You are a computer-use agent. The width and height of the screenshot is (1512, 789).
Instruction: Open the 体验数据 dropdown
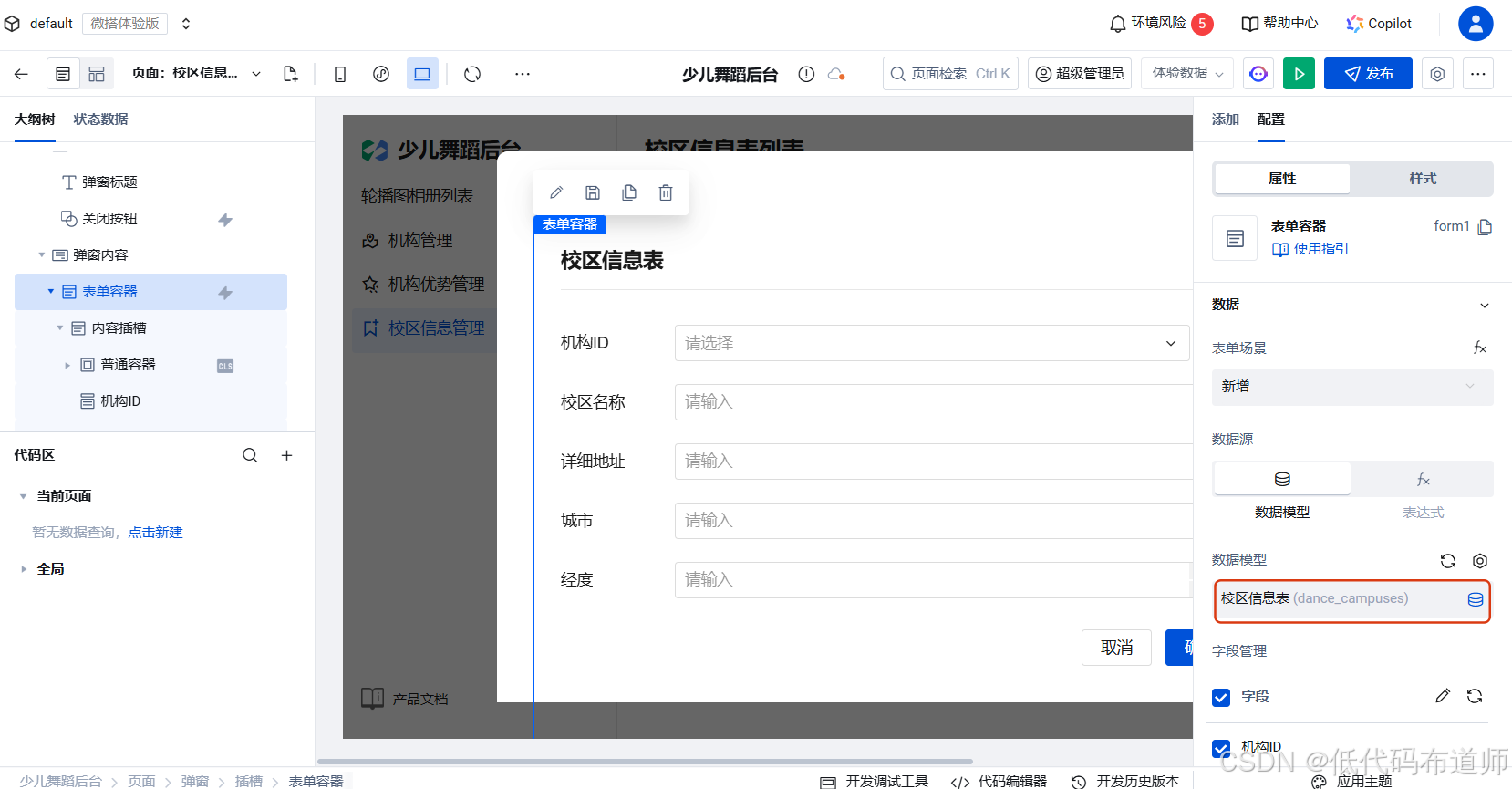(1187, 73)
